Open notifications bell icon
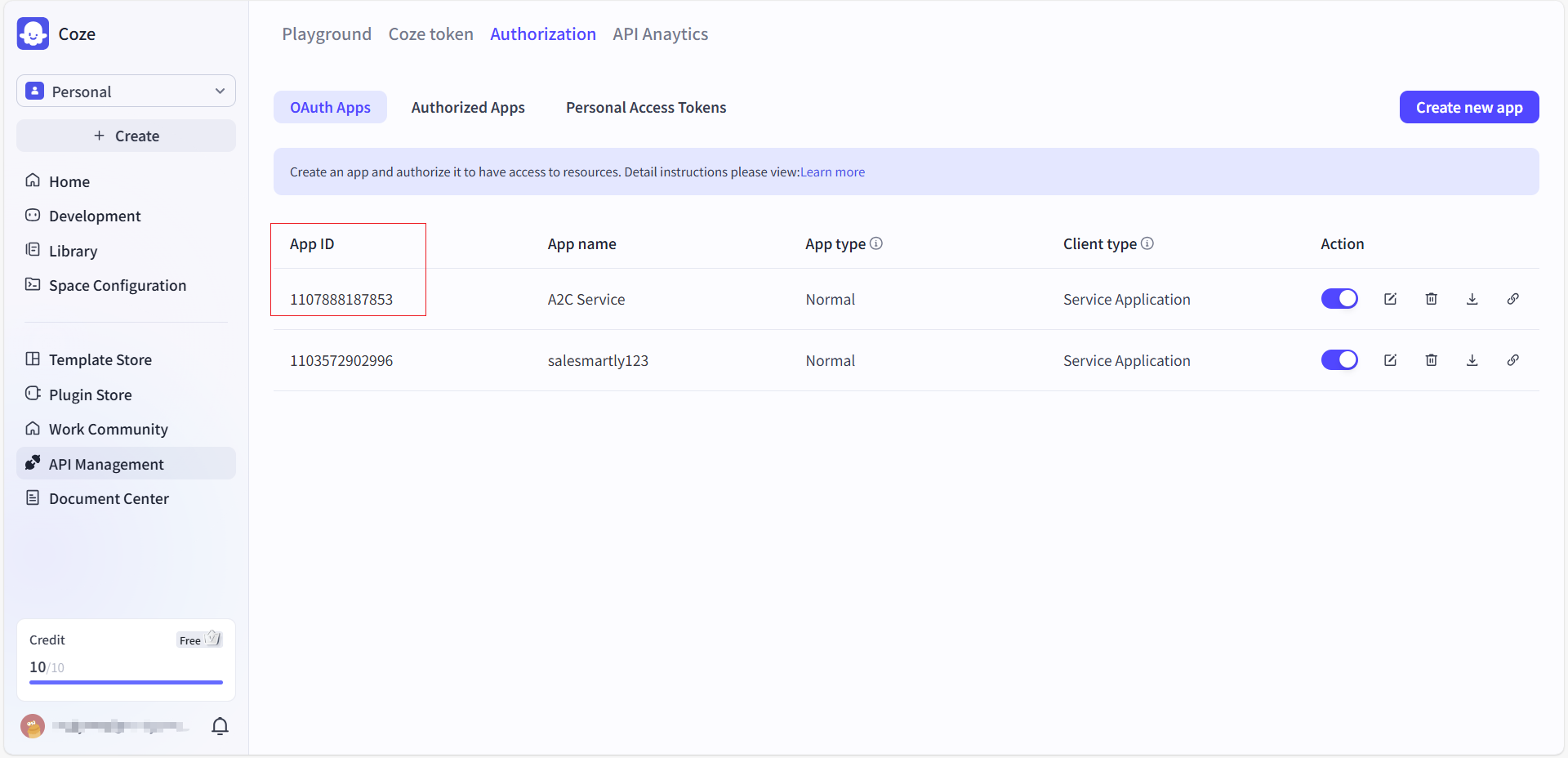The width and height of the screenshot is (1568, 758). [220, 726]
